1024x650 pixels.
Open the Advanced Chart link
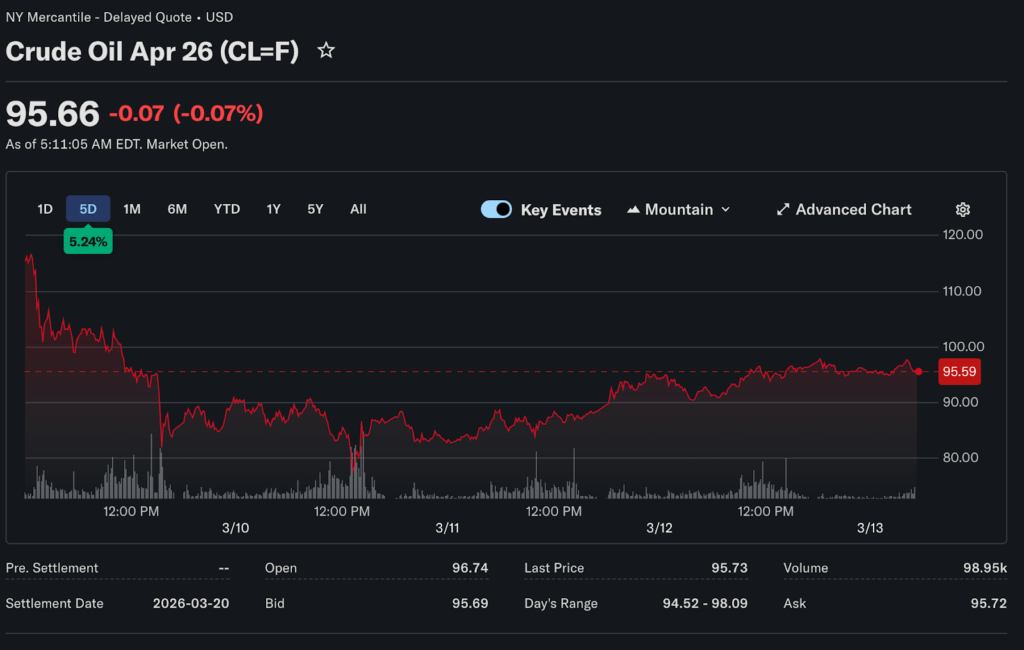coord(853,210)
